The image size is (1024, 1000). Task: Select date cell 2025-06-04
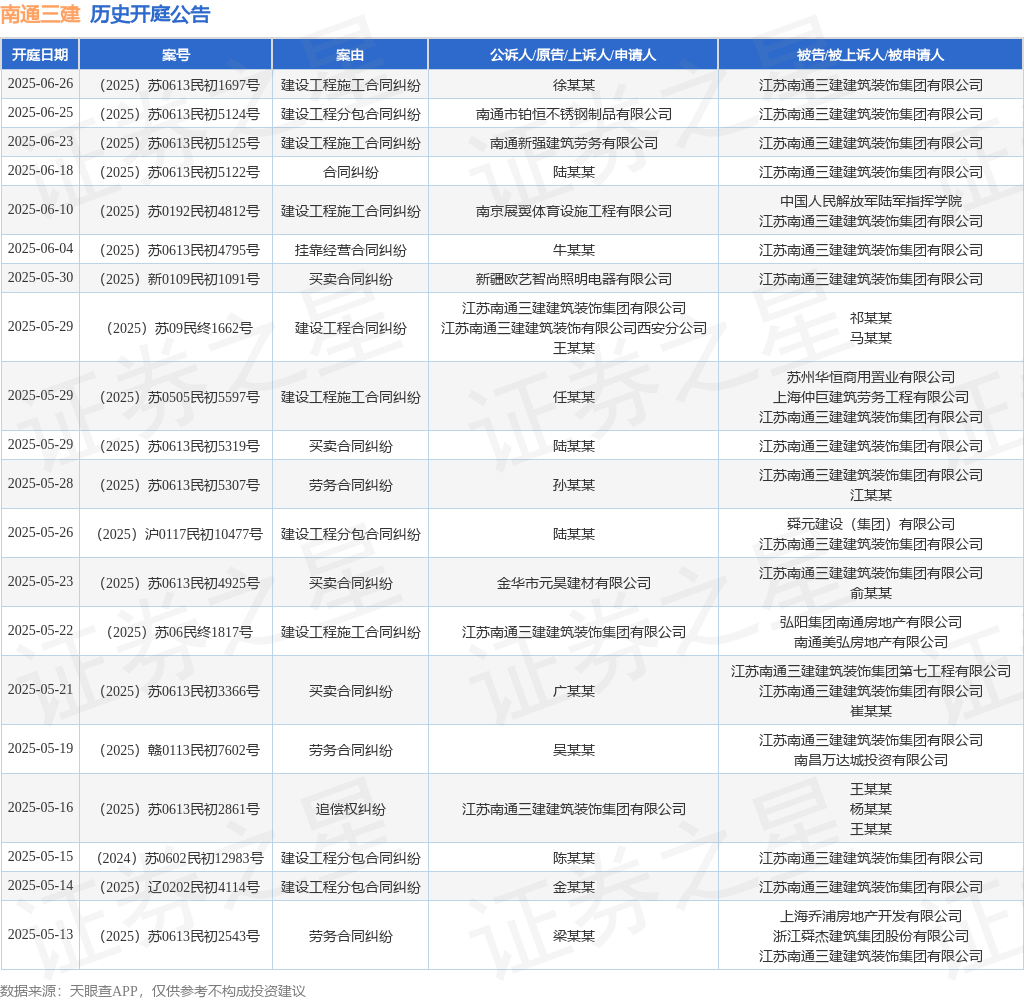click(x=40, y=248)
